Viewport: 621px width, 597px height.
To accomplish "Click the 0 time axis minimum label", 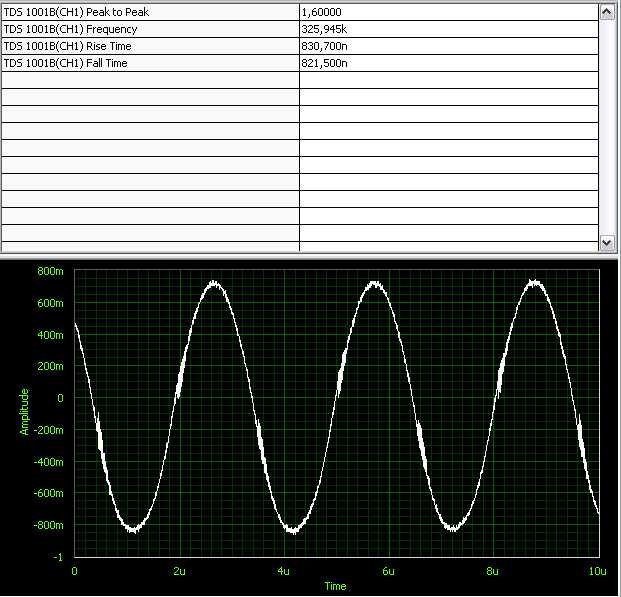I will (x=74, y=571).
